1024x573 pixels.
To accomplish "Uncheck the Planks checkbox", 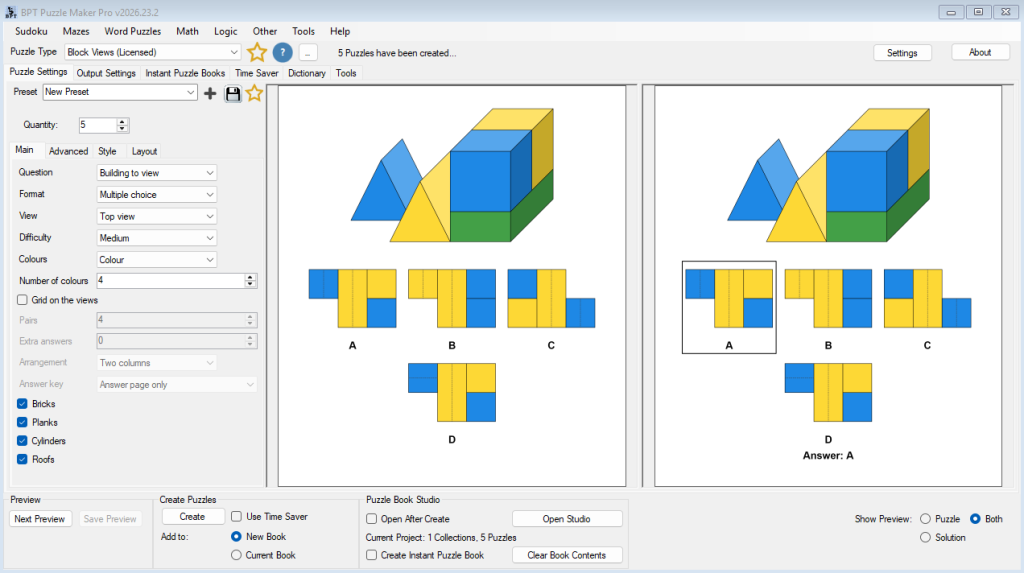I will 22,422.
